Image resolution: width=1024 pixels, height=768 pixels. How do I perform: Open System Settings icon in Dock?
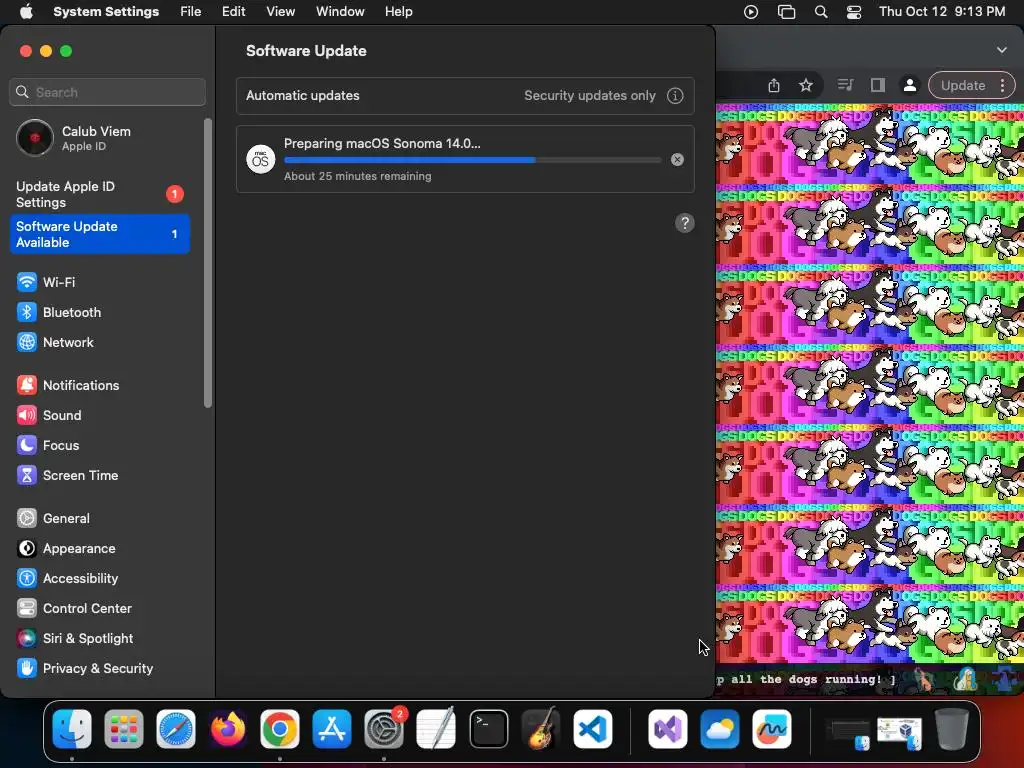click(x=384, y=729)
